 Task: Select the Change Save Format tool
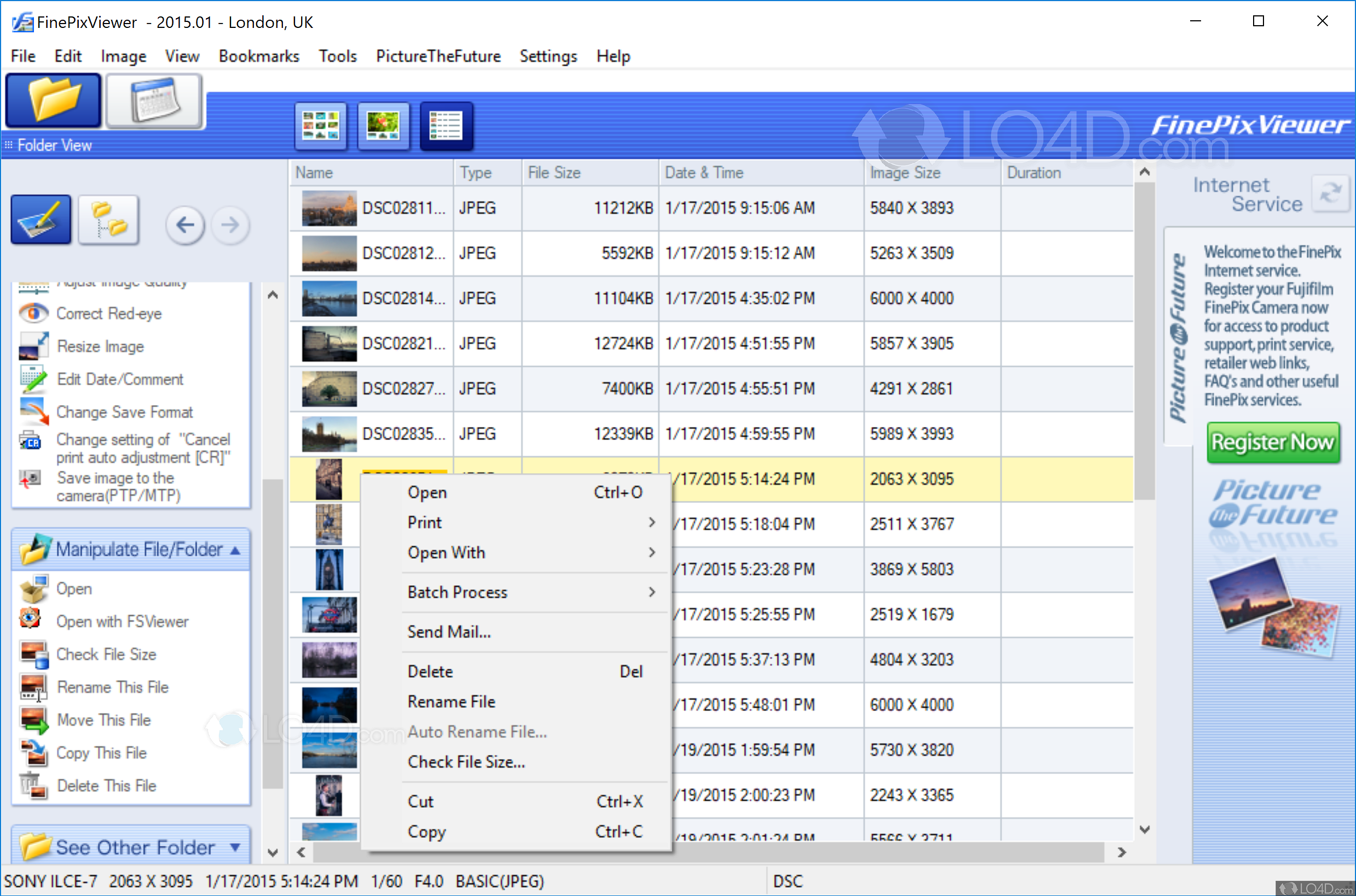point(125,412)
